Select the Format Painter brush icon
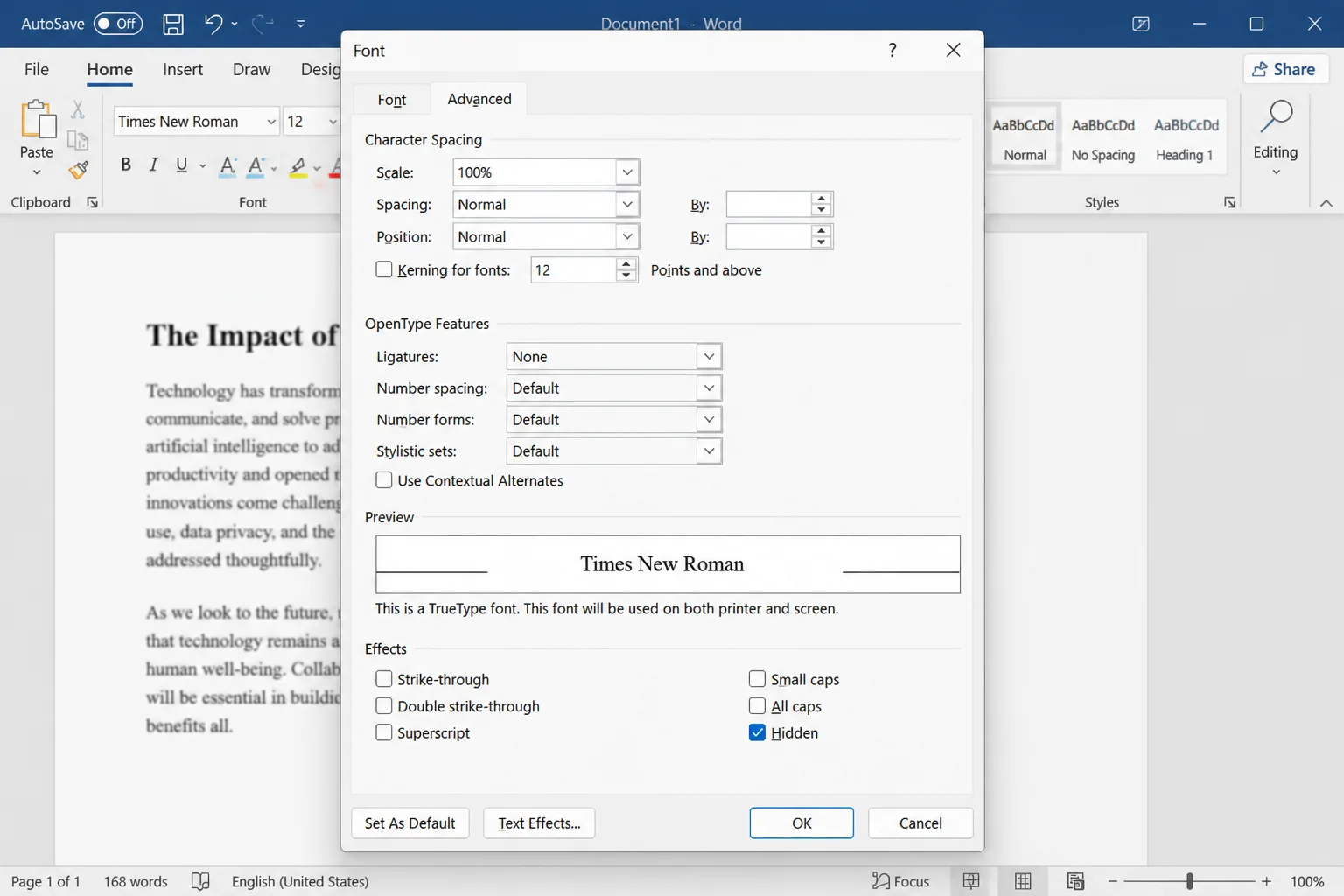Screen dimensions: 1344x896 point(79,170)
